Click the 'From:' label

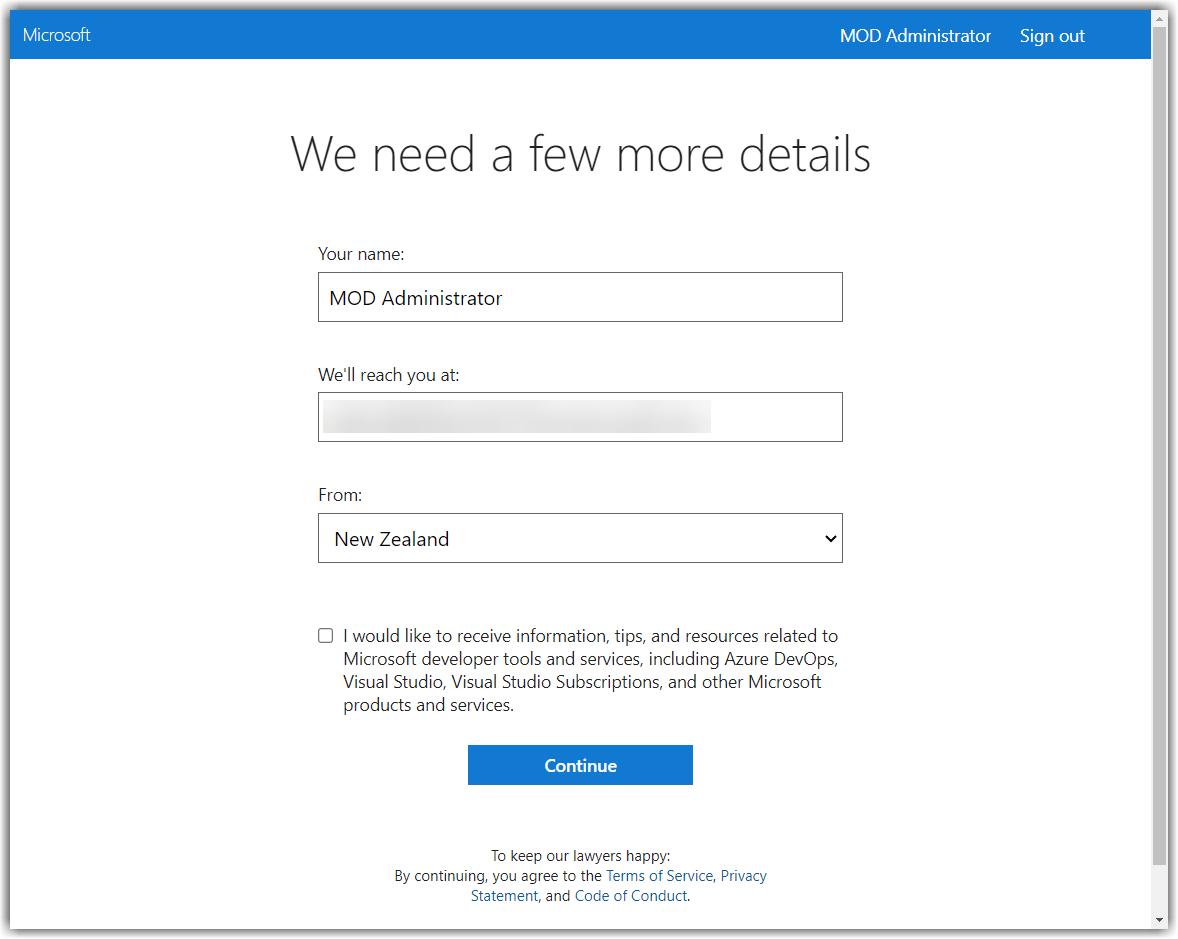click(x=340, y=495)
